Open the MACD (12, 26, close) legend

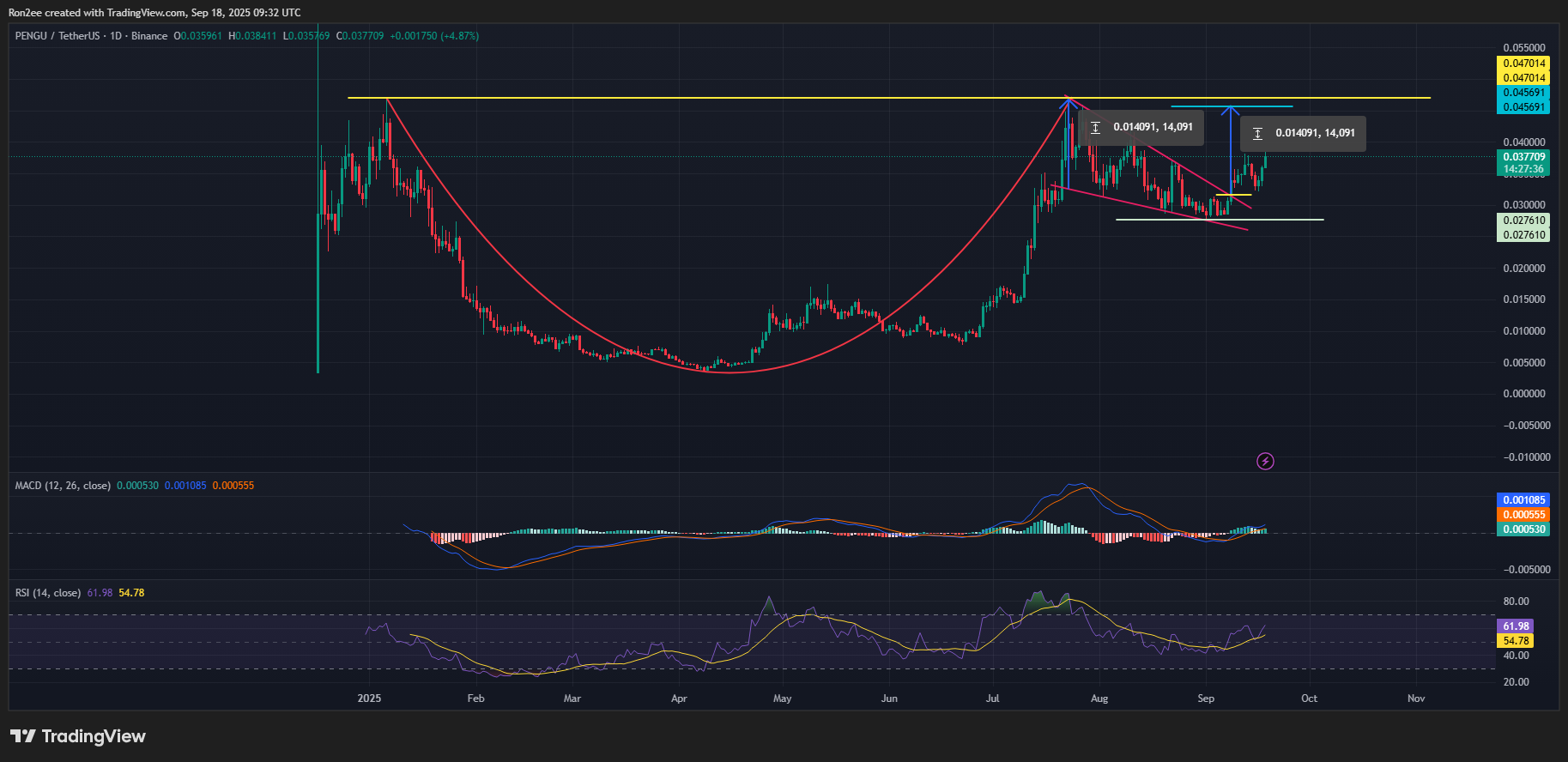(x=63, y=486)
